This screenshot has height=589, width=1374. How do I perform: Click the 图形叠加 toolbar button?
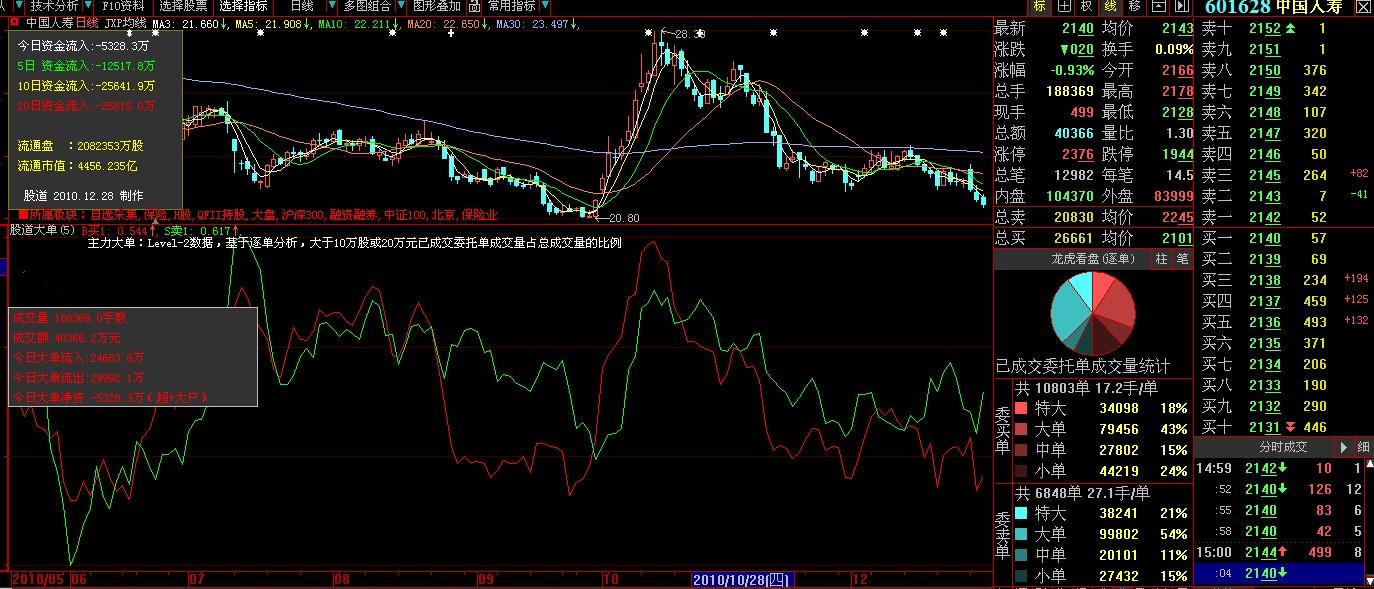click(437, 6)
